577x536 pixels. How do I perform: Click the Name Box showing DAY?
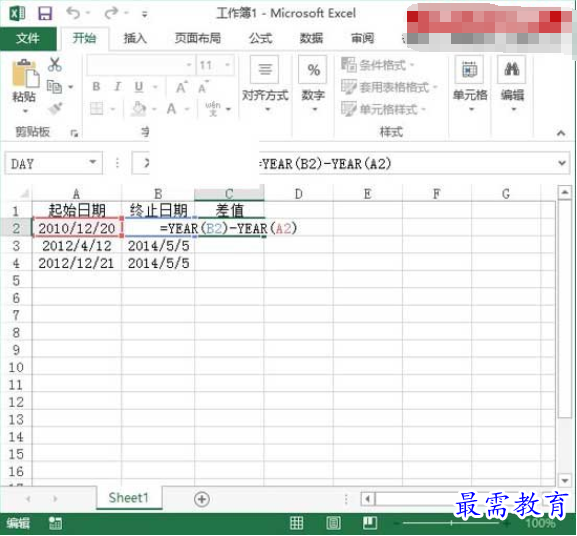pos(54,163)
